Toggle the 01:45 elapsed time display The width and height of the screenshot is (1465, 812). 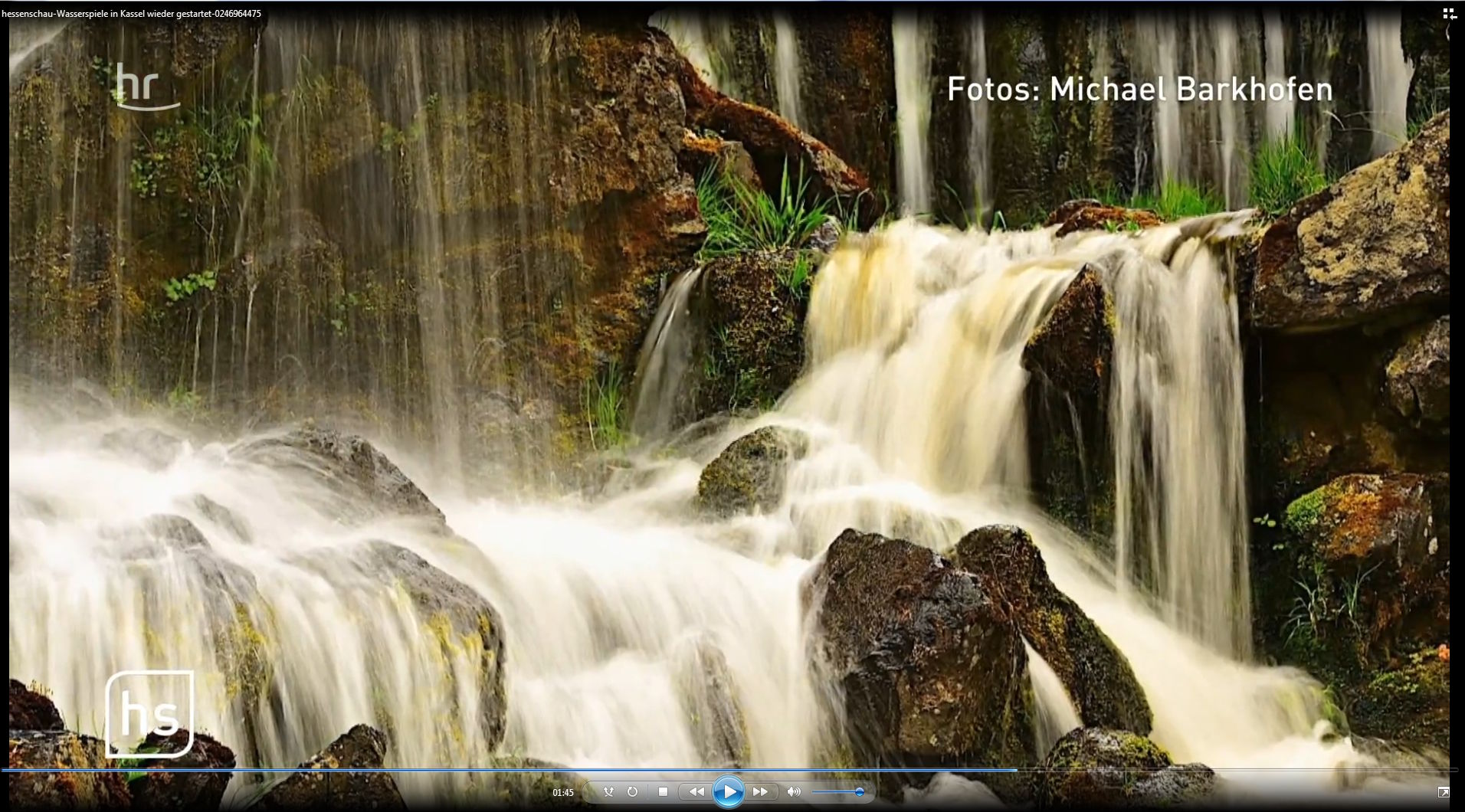[563, 792]
